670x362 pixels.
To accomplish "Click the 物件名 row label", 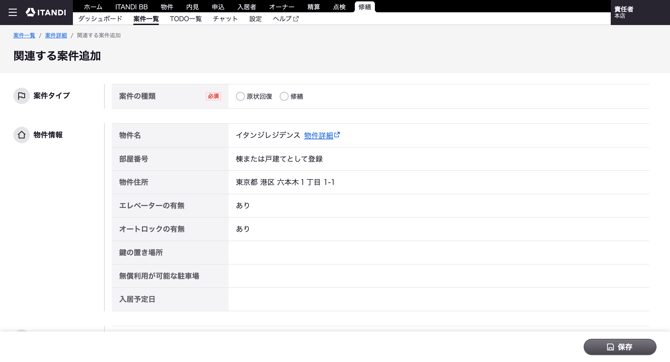I will (x=130, y=135).
